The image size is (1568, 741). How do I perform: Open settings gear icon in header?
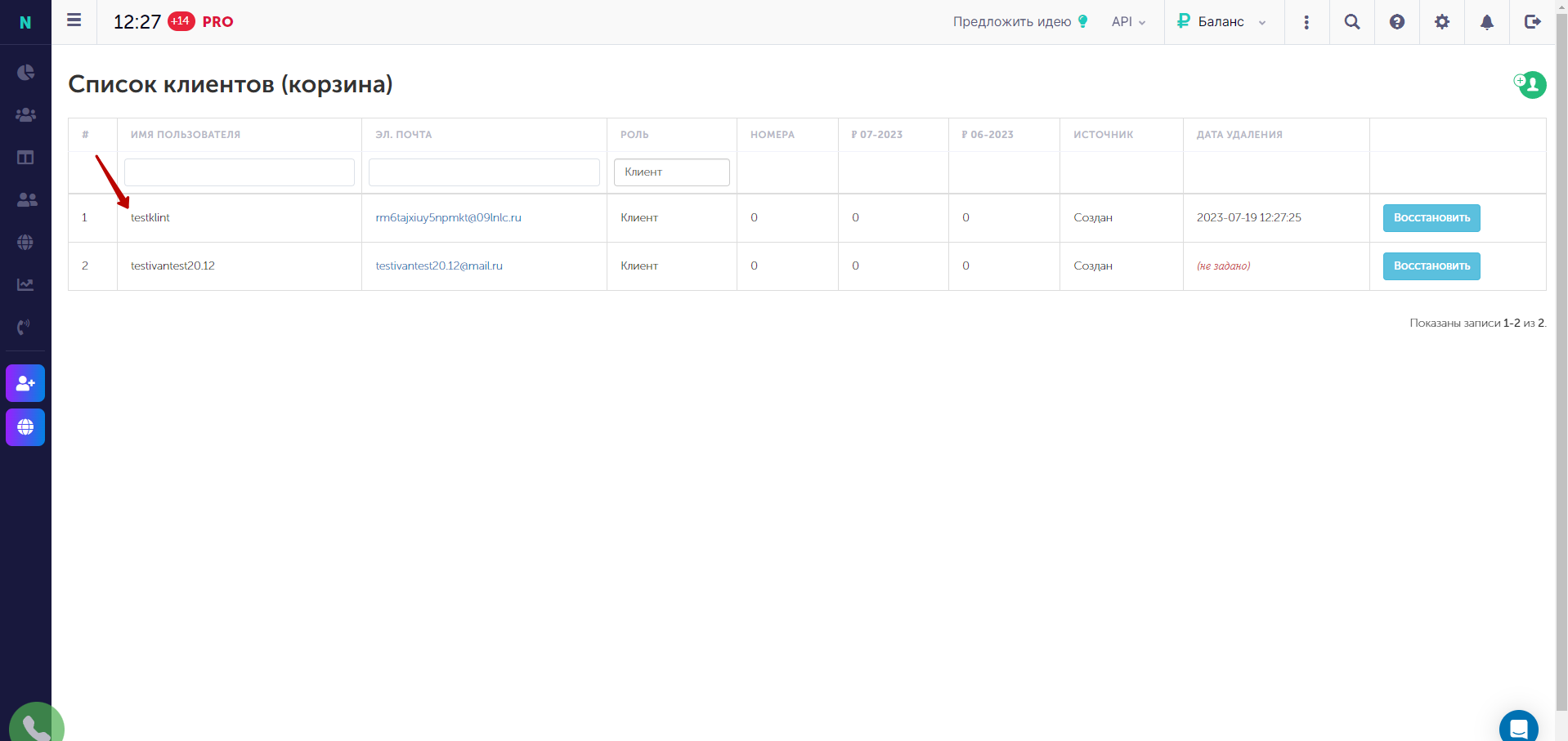[x=1442, y=22]
